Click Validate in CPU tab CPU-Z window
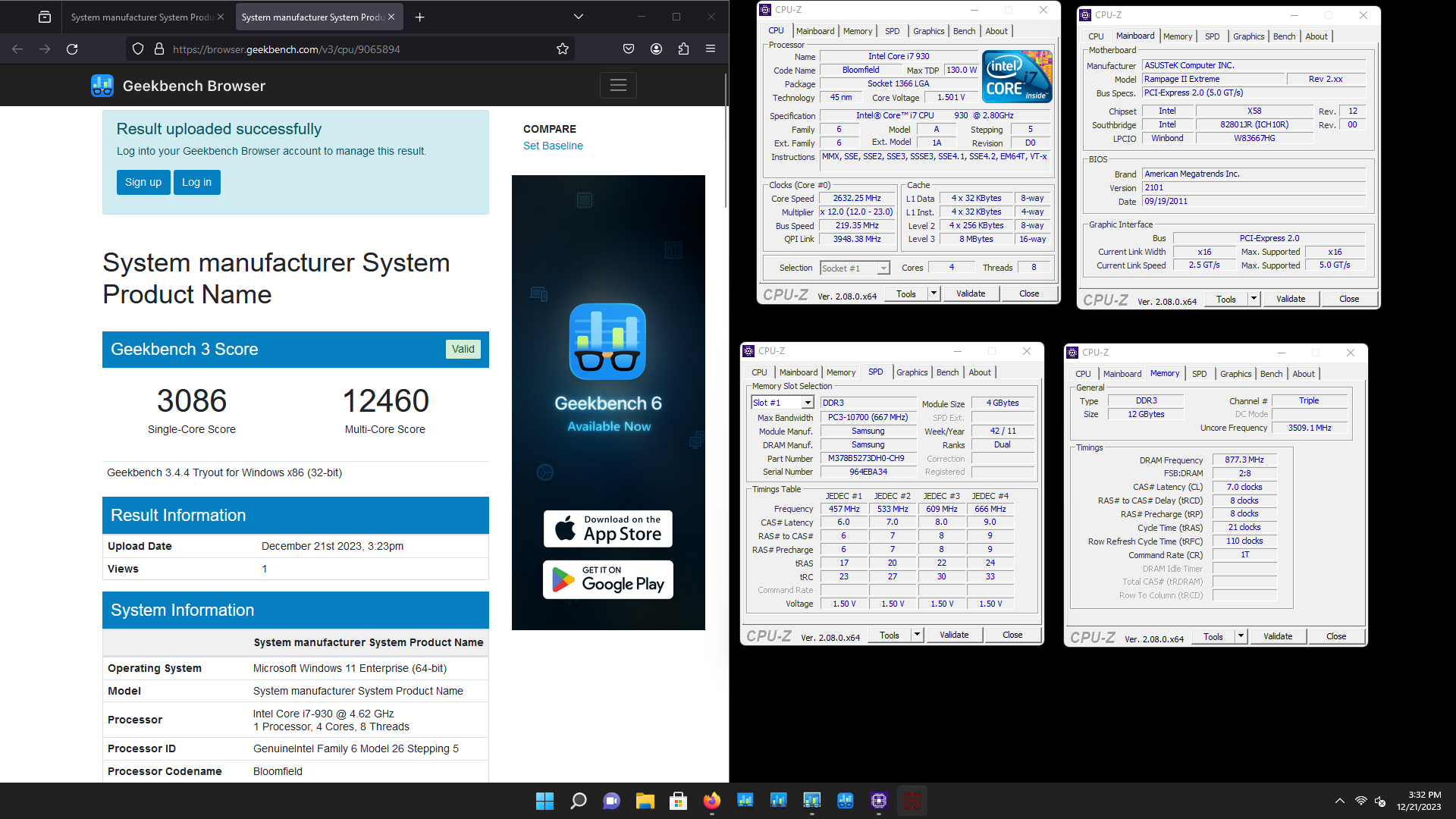1456x819 pixels. point(971,293)
